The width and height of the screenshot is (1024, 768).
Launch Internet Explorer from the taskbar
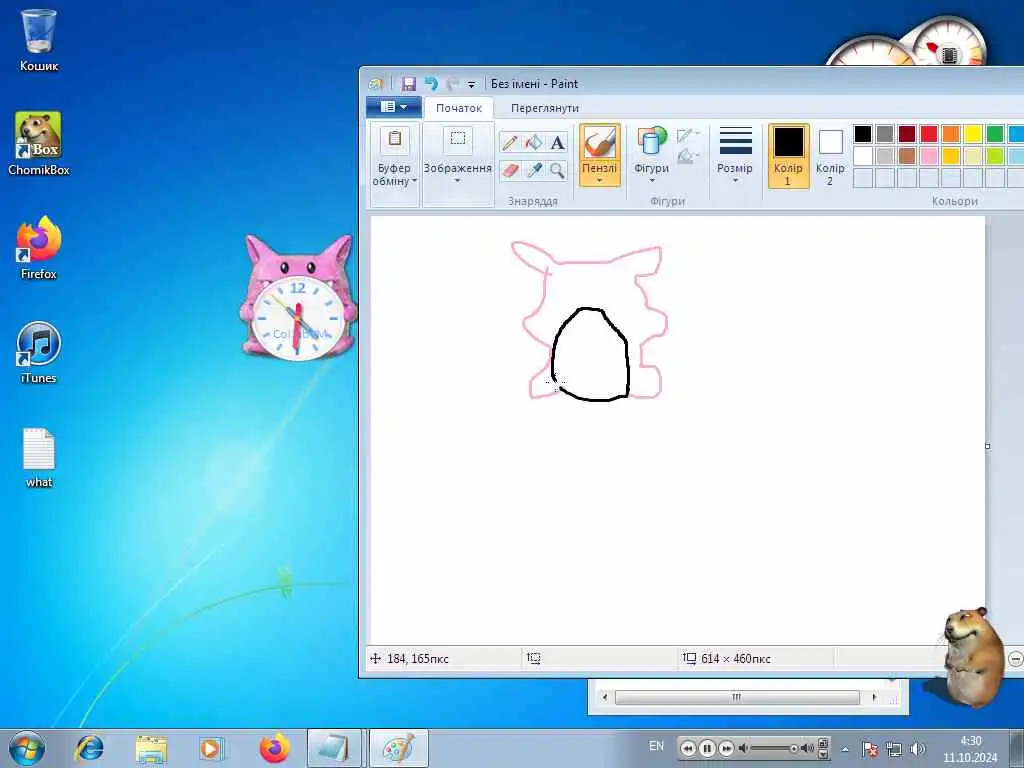click(x=89, y=748)
